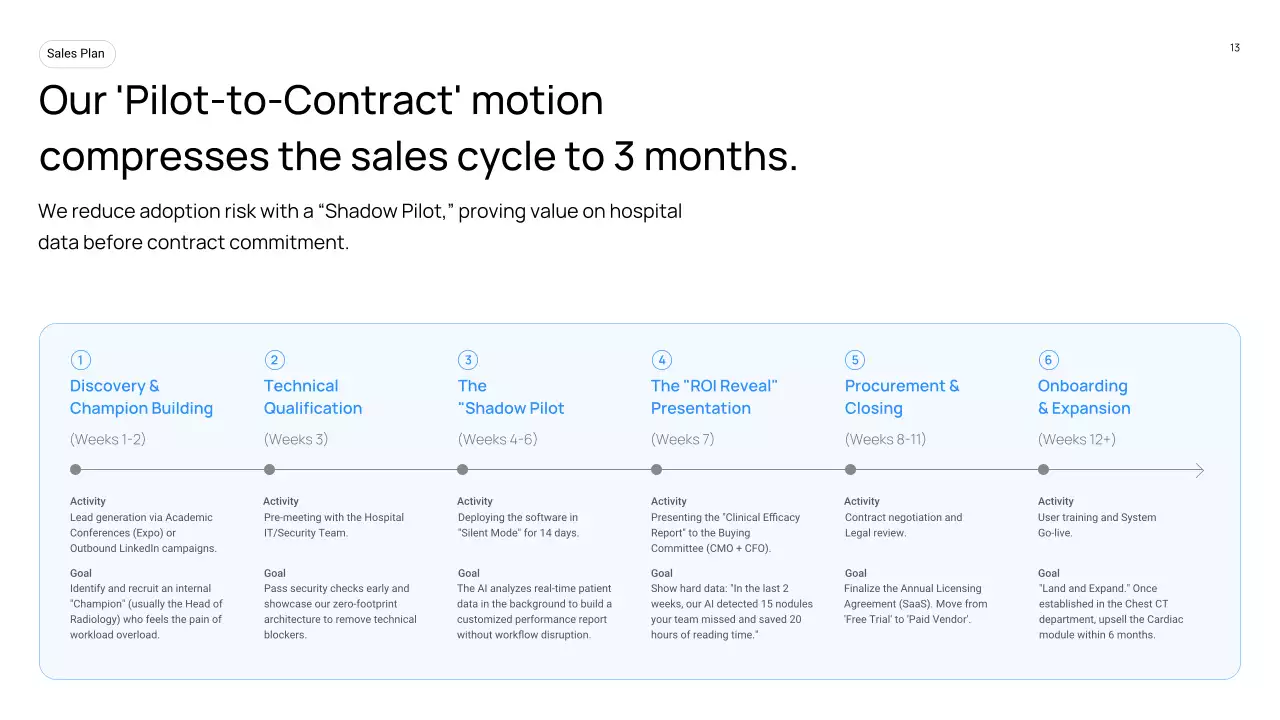Click the Pilot-to-Contract slide title text
1280x720 pixels.
[x=418, y=129]
